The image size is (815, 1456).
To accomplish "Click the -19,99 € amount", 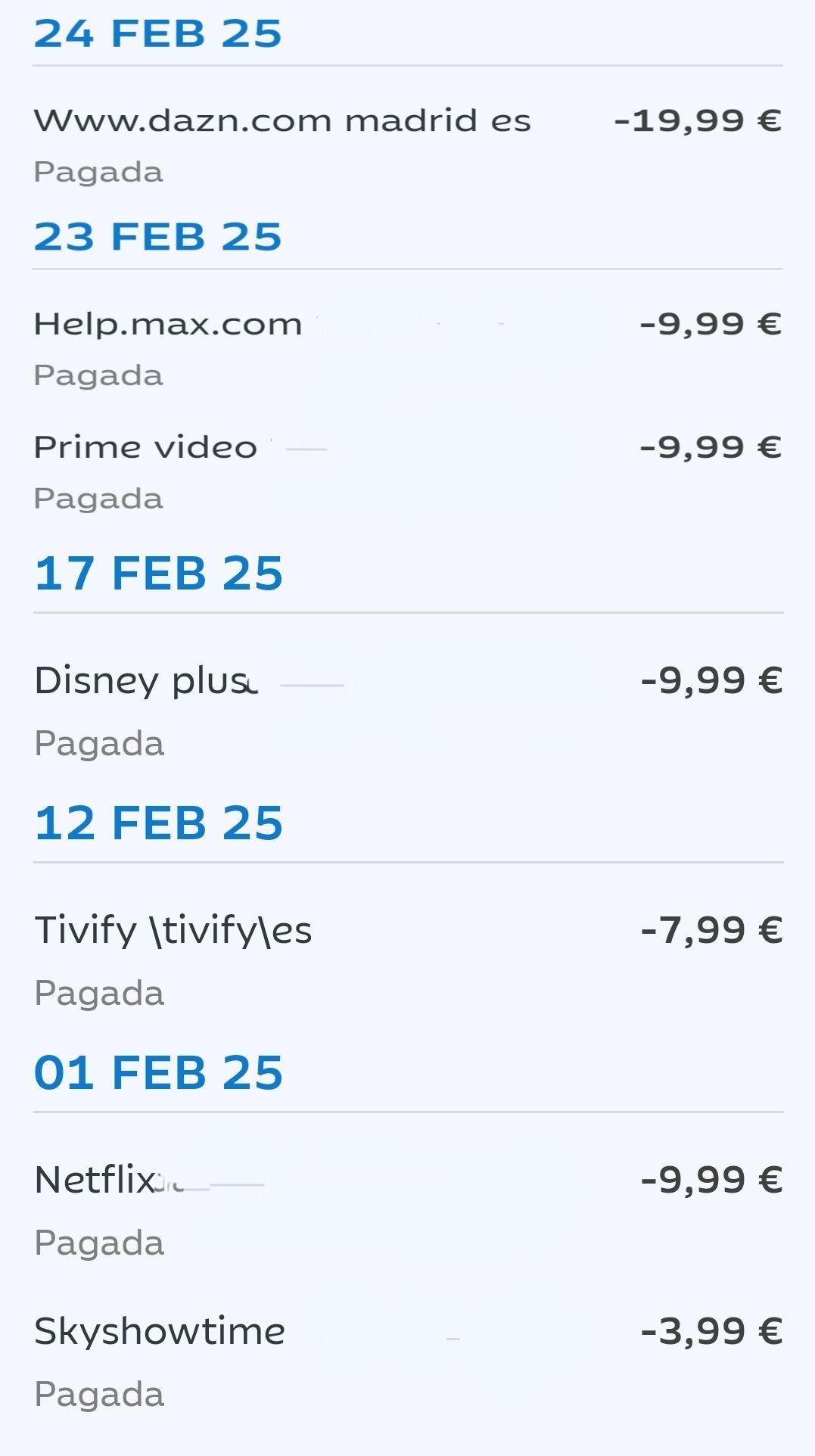I will click(697, 121).
